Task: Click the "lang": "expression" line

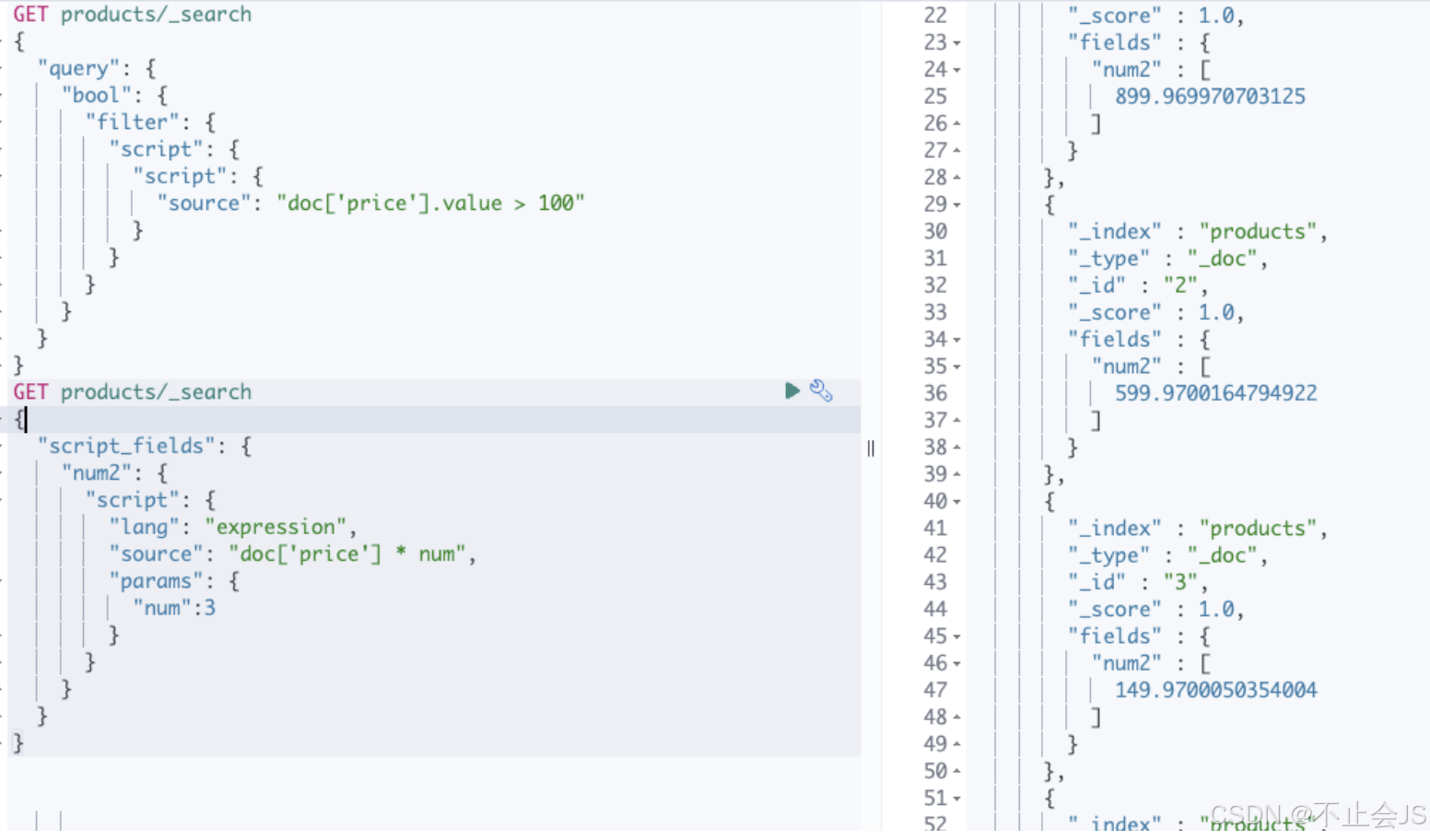Action: 232,527
